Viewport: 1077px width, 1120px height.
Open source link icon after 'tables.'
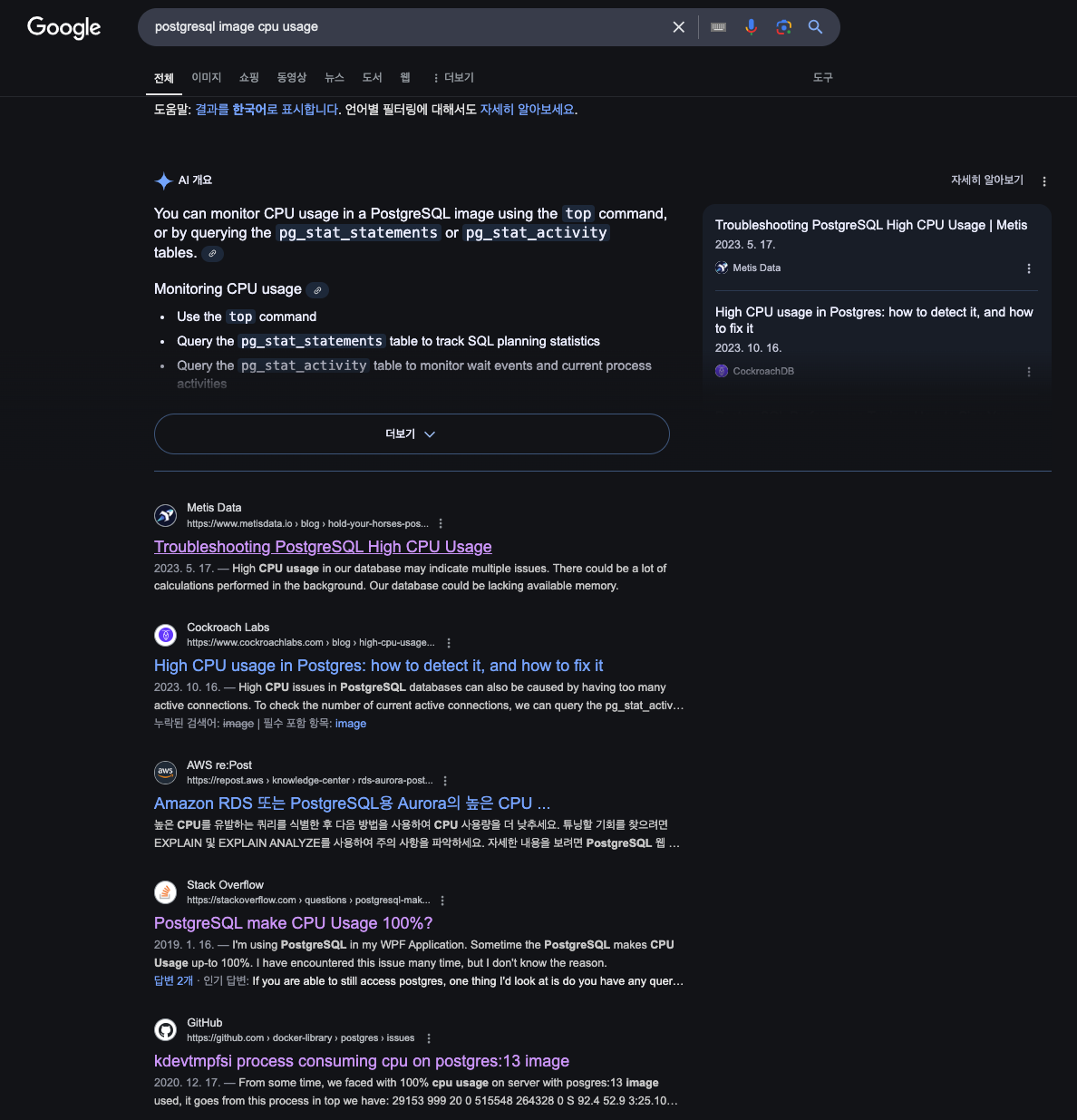point(212,254)
